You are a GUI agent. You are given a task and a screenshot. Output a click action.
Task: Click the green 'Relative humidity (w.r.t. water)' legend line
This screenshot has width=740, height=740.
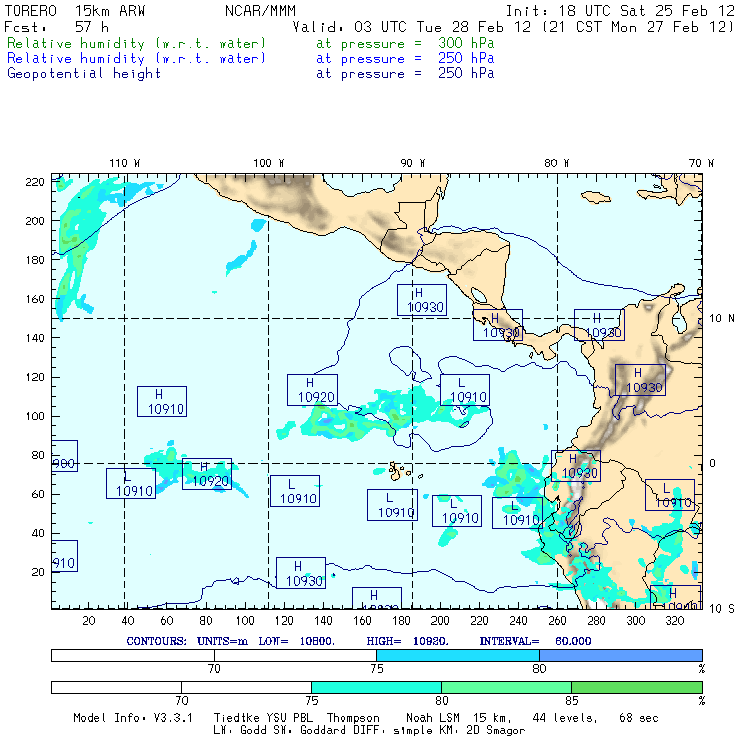pyautogui.click(x=136, y=43)
